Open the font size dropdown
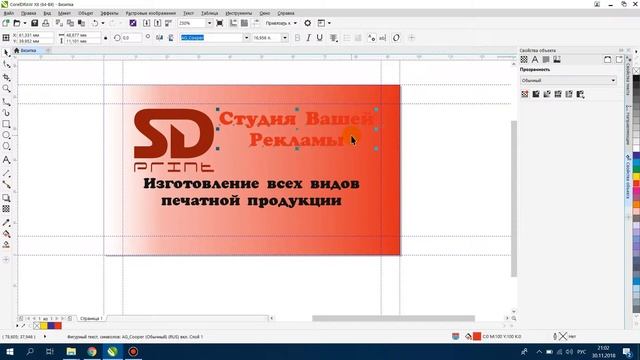Screen dimensions: 640x360 pyautogui.click(x=284, y=38)
